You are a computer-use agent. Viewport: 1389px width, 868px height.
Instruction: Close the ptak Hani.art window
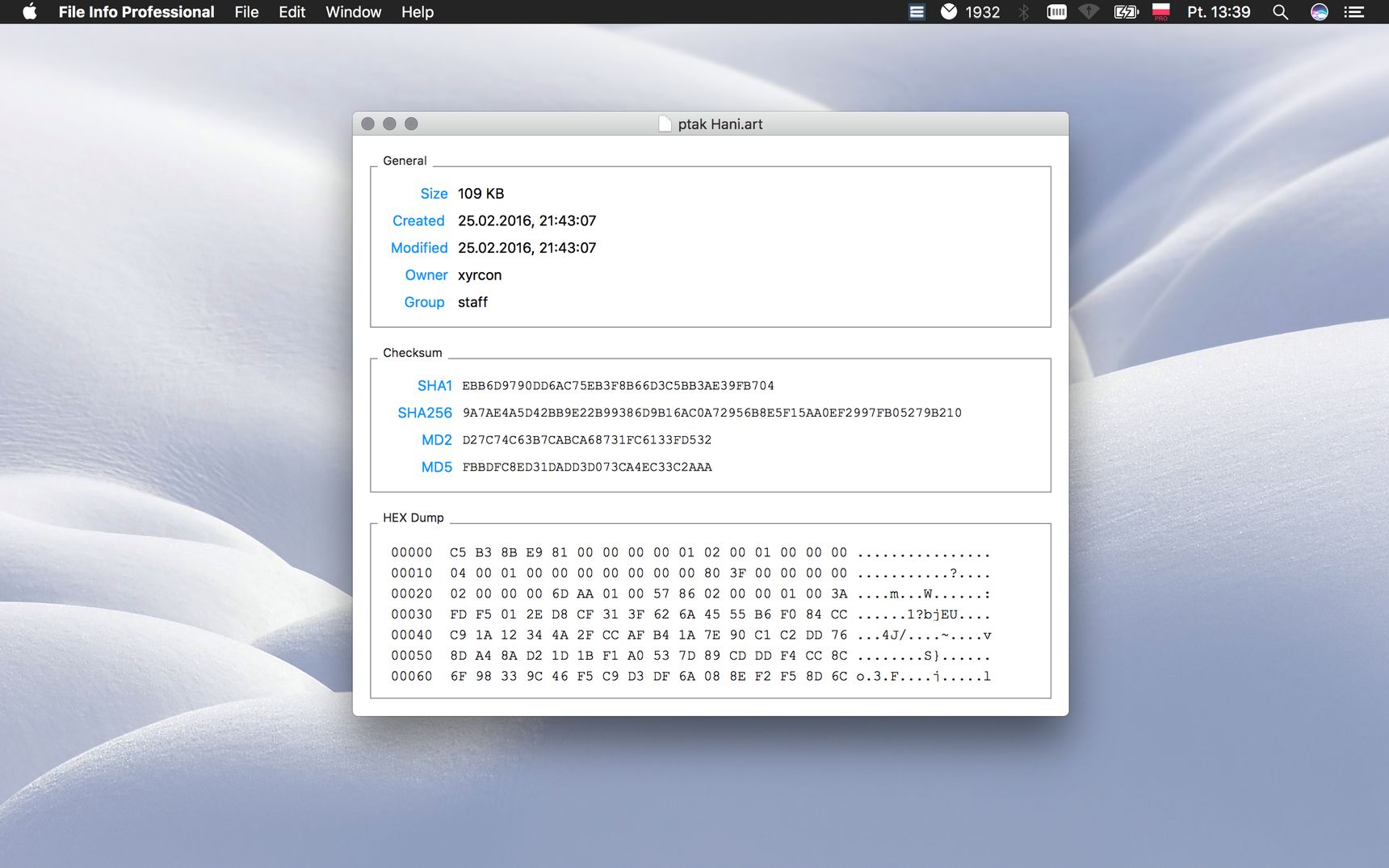pos(367,124)
